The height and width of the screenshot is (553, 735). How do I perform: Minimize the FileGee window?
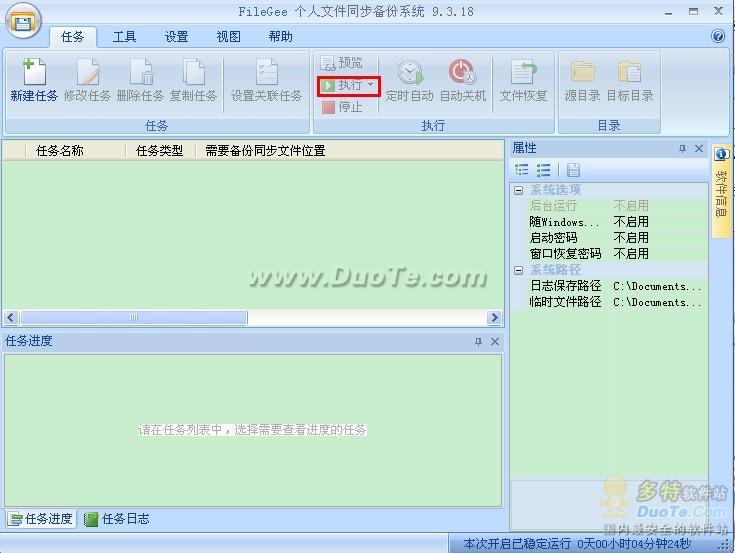(x=668, y=12)
